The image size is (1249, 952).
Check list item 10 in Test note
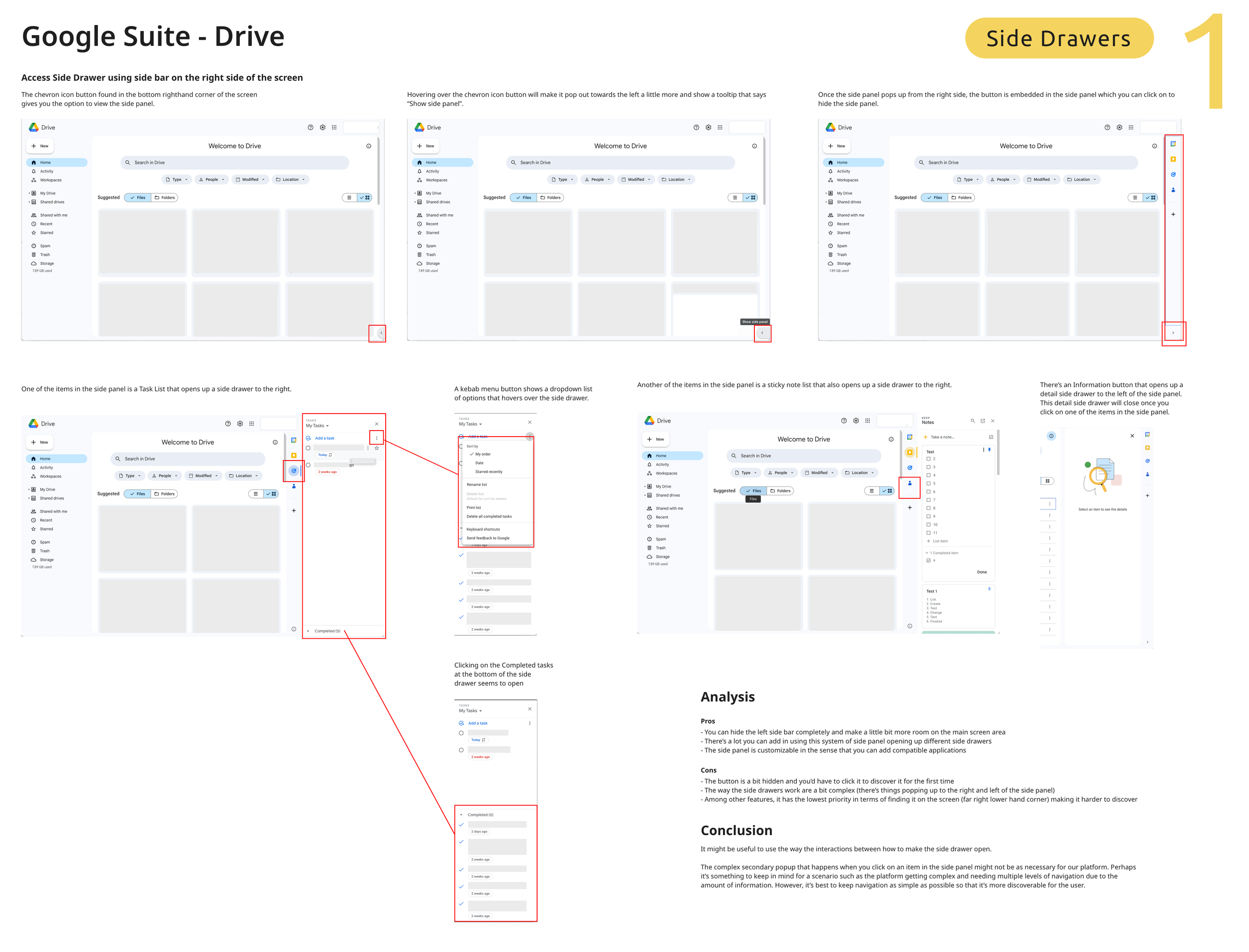[928, 524]
